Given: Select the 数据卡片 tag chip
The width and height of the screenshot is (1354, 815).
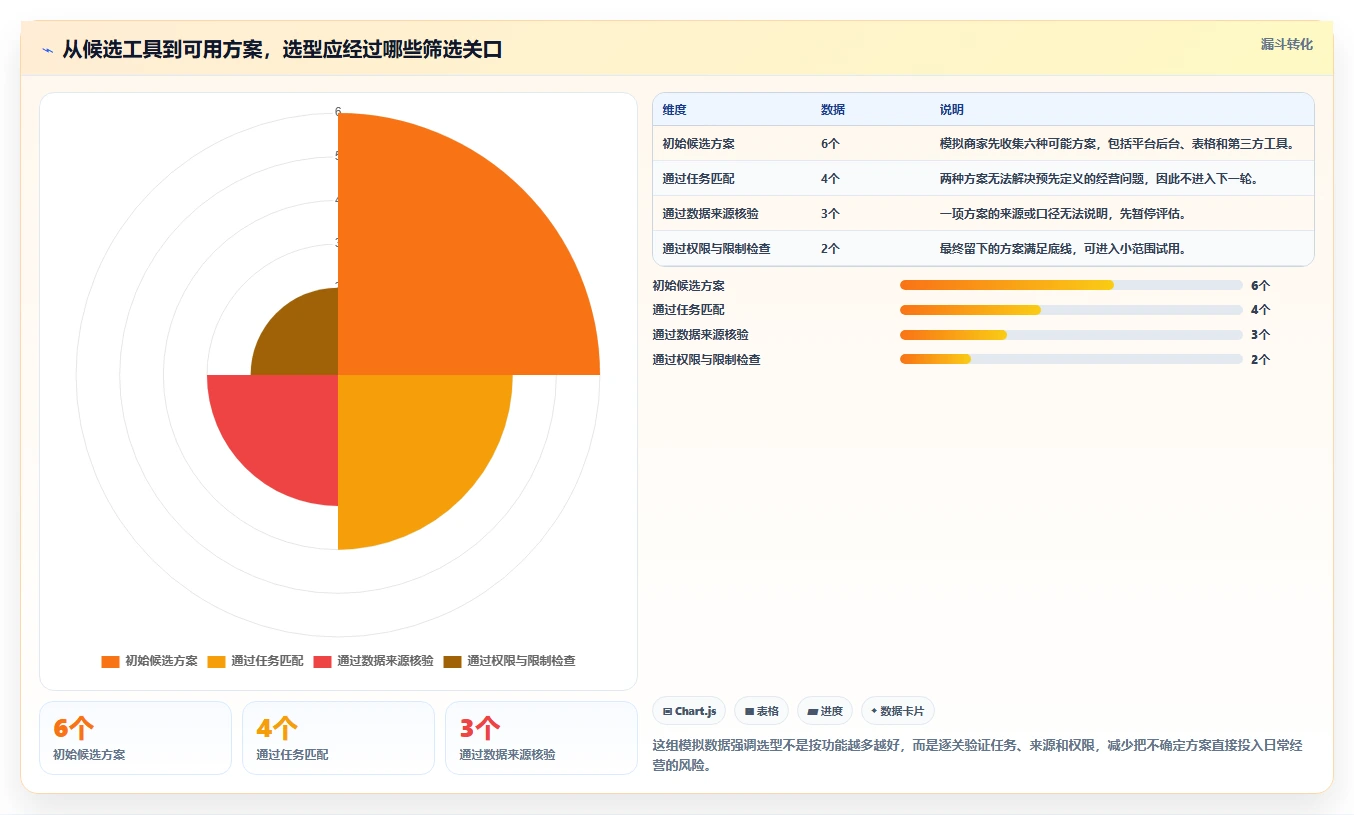Looking at the screenshot, I should [x=897, y=711].
